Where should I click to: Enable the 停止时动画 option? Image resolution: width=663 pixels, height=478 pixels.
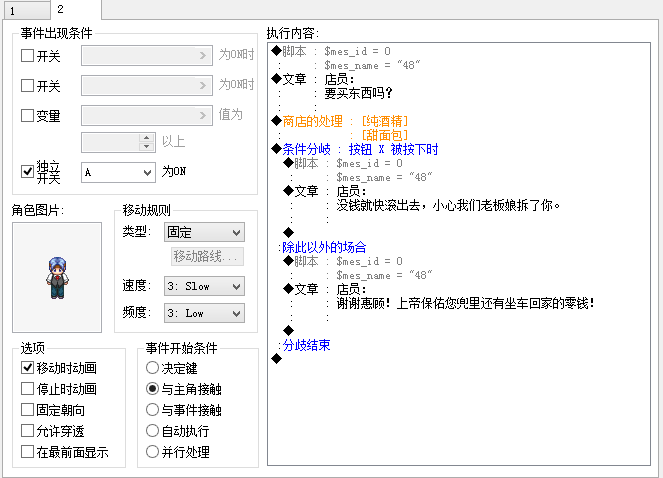(x=27, y=389)
